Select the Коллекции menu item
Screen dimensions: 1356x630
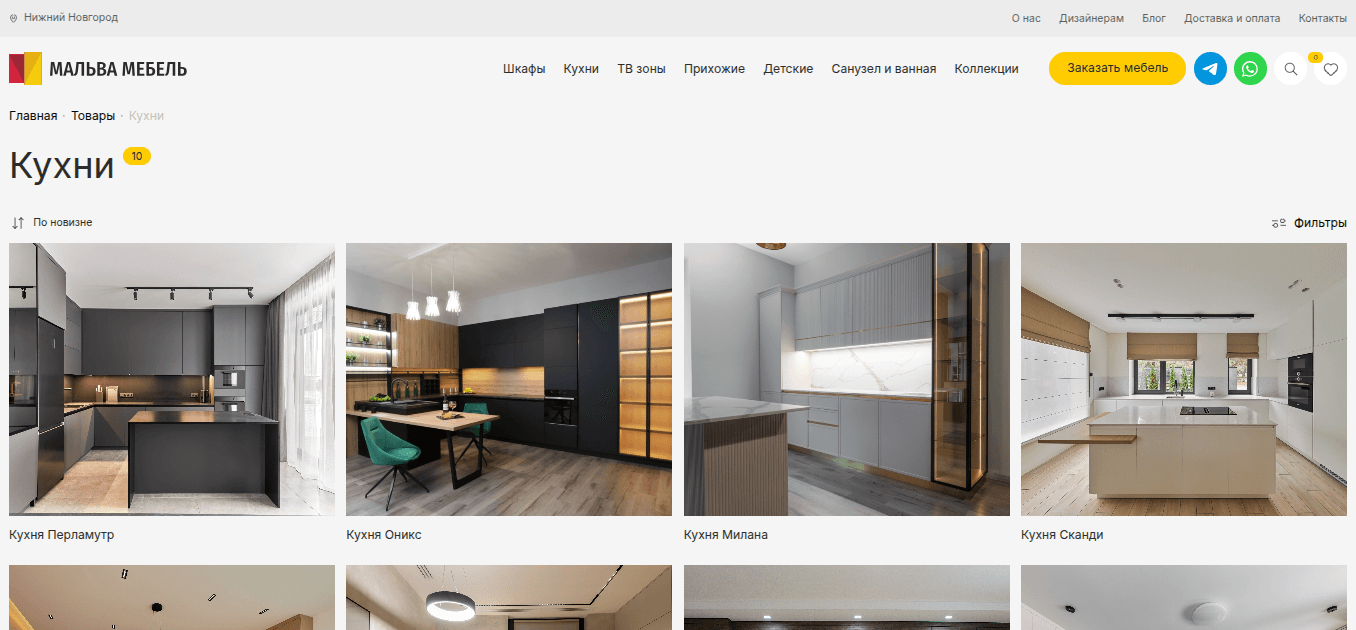[x=986, y=69]
